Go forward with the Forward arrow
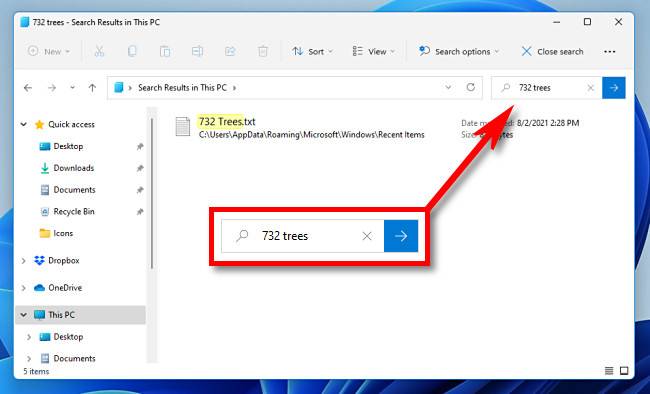The height and width of the screenshot is (394, 650). 52,88
